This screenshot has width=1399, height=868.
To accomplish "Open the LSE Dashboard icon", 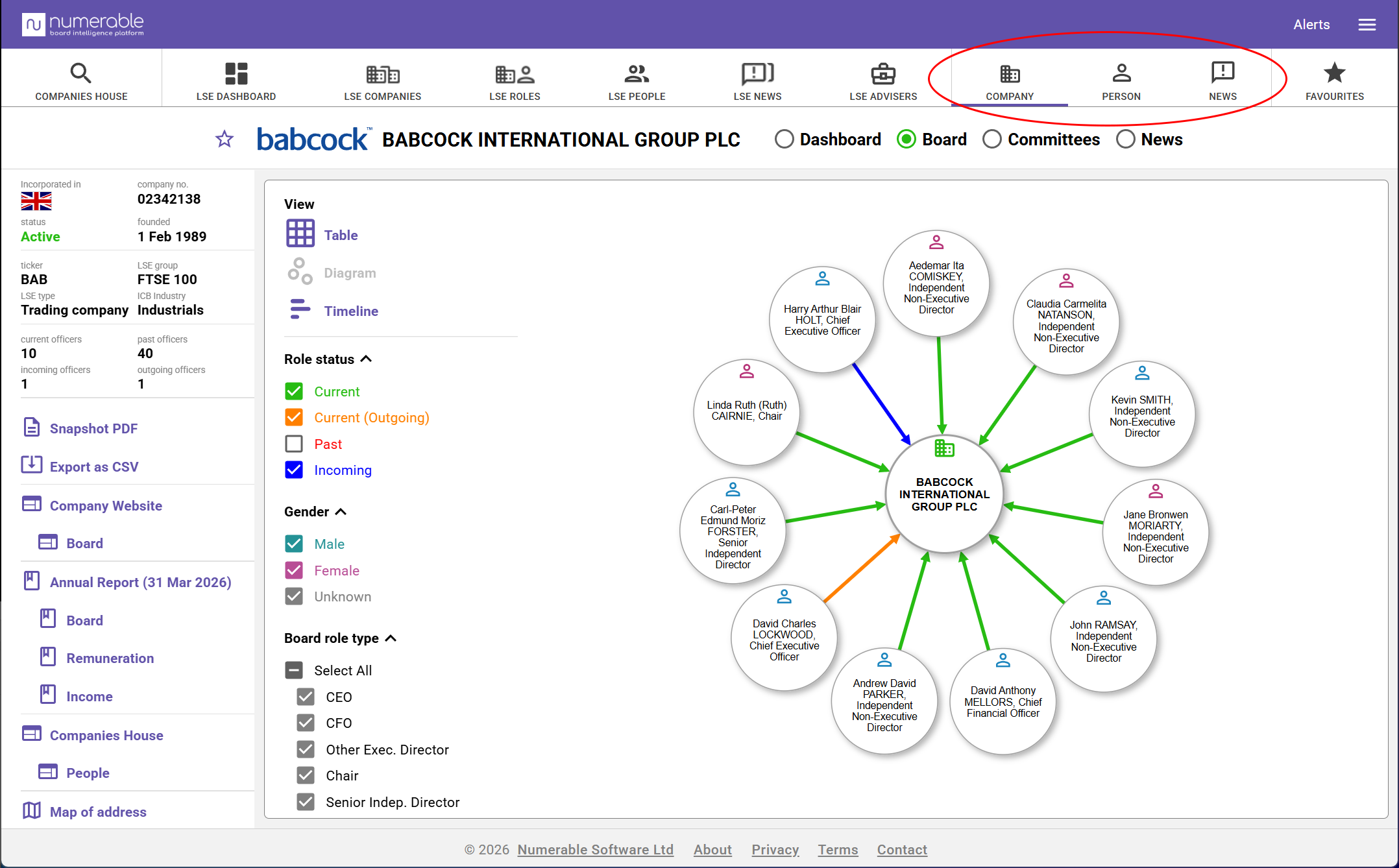I will pyautogui.click(x=236, y=73).
